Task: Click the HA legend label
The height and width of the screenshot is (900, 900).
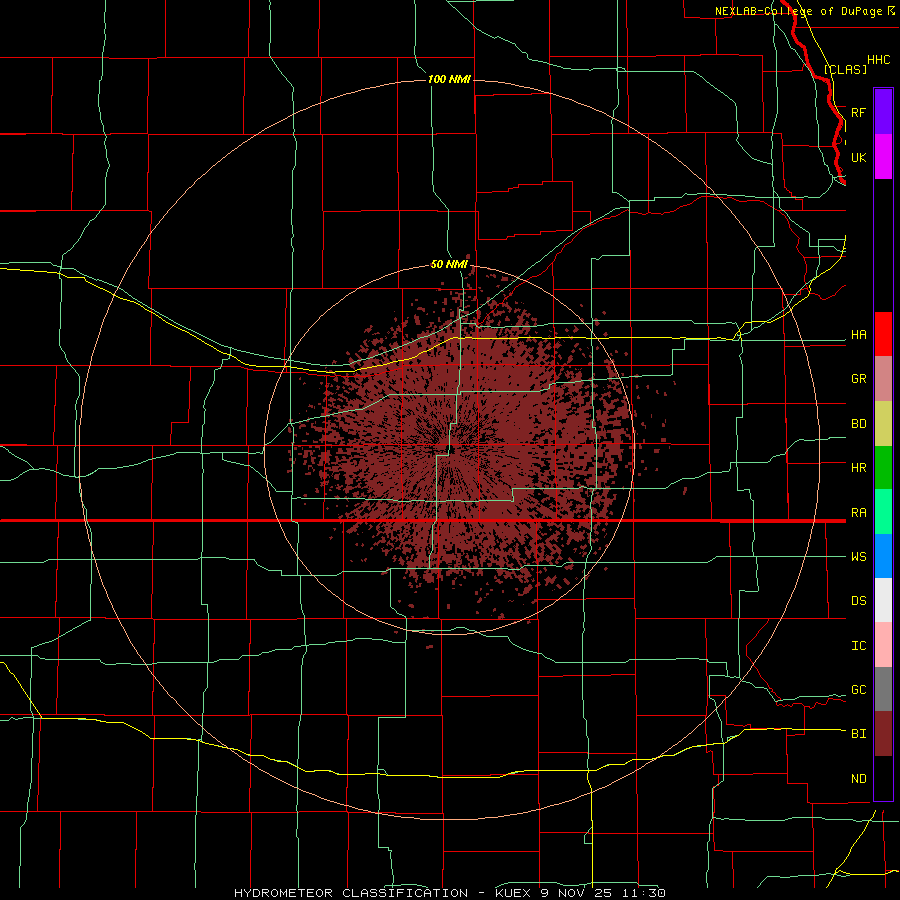Action: pos(858,335)
